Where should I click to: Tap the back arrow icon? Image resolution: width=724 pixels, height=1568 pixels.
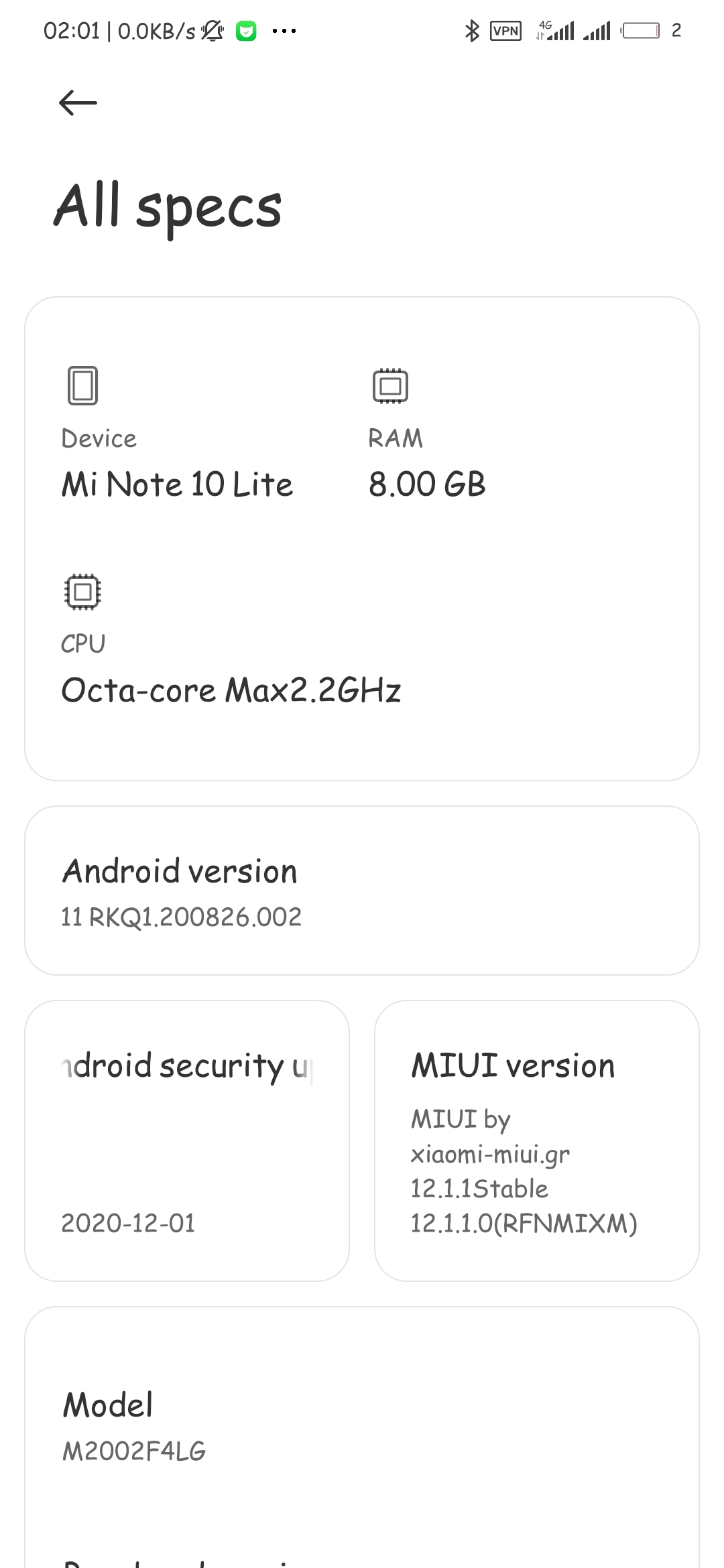(x=78, y=103)
